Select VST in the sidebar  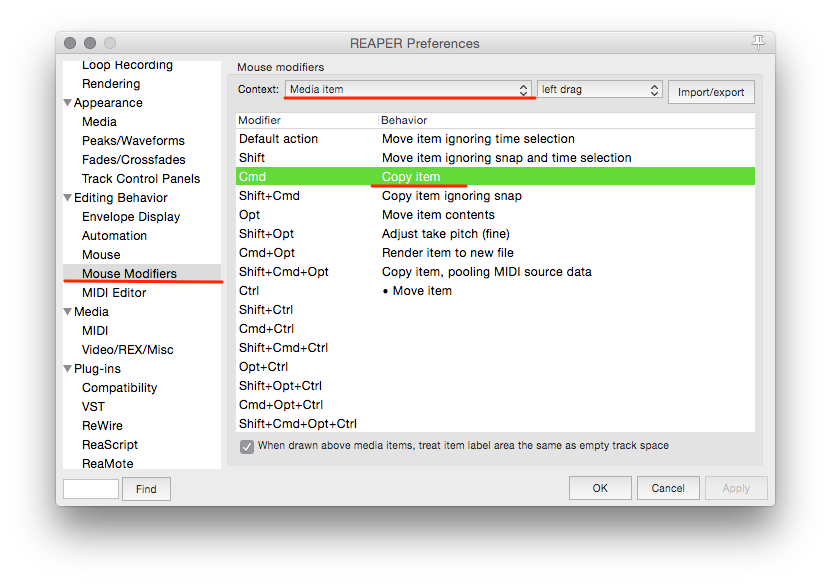[x=93, y=407]
